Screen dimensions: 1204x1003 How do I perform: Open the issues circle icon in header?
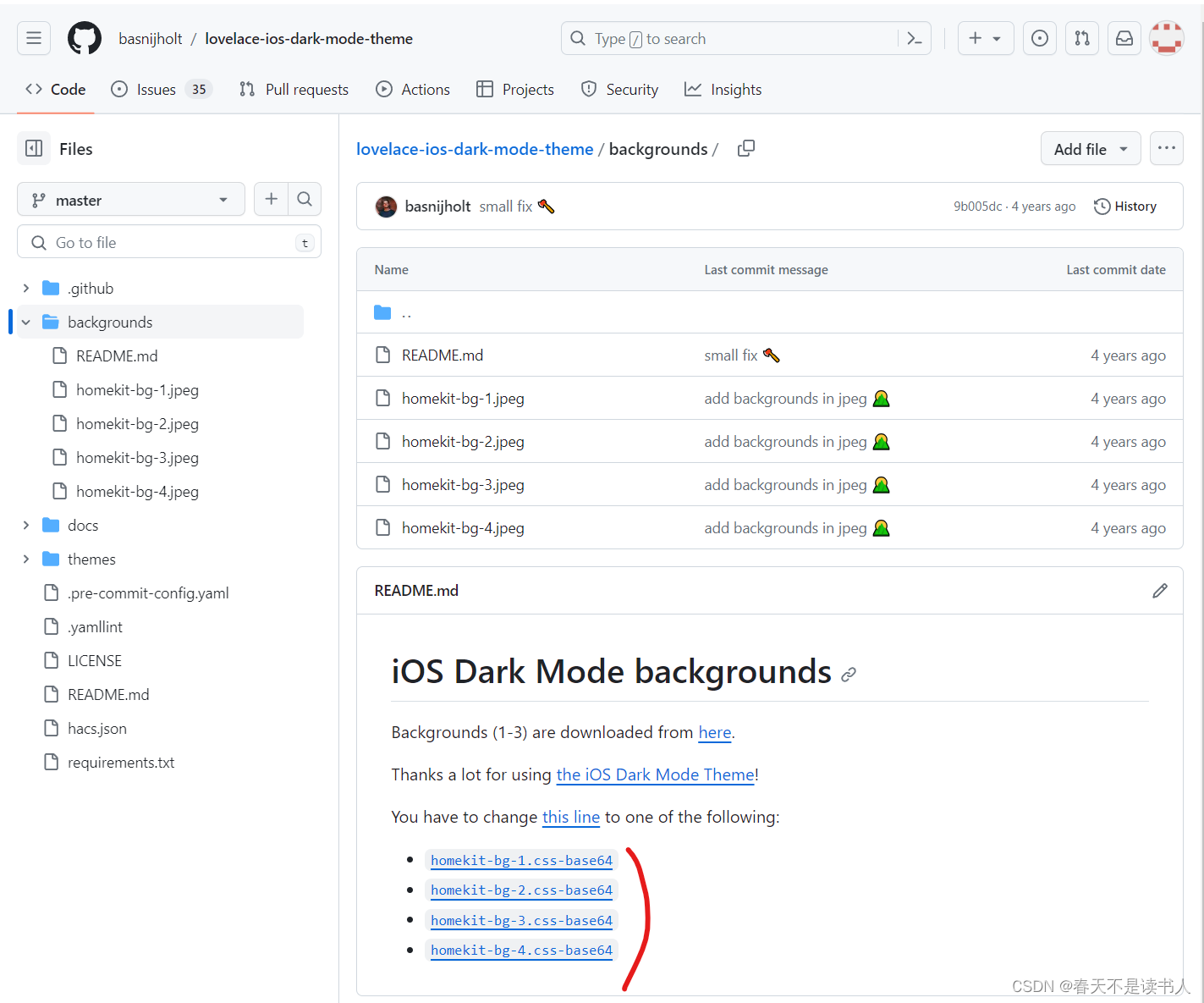[x=1040, y=38]
